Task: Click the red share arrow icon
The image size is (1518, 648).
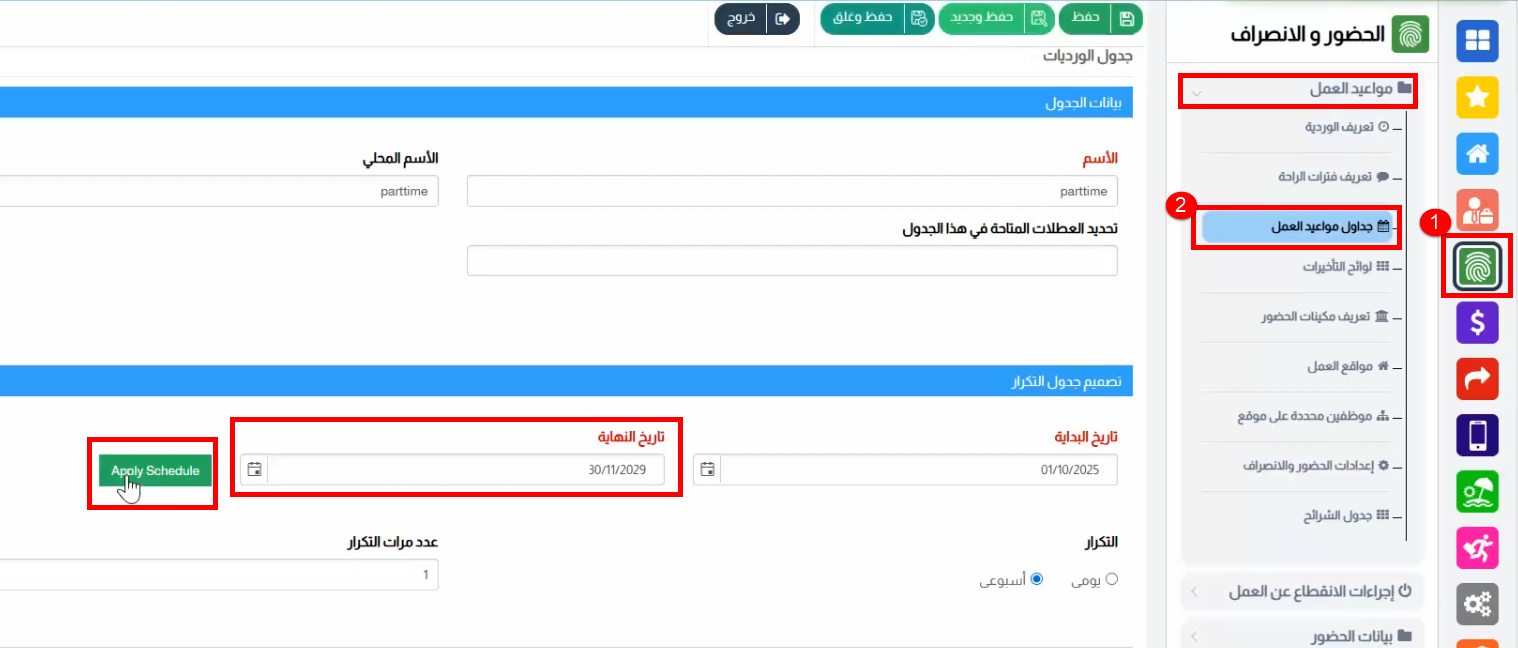Action: click(x=1477, y=379)
